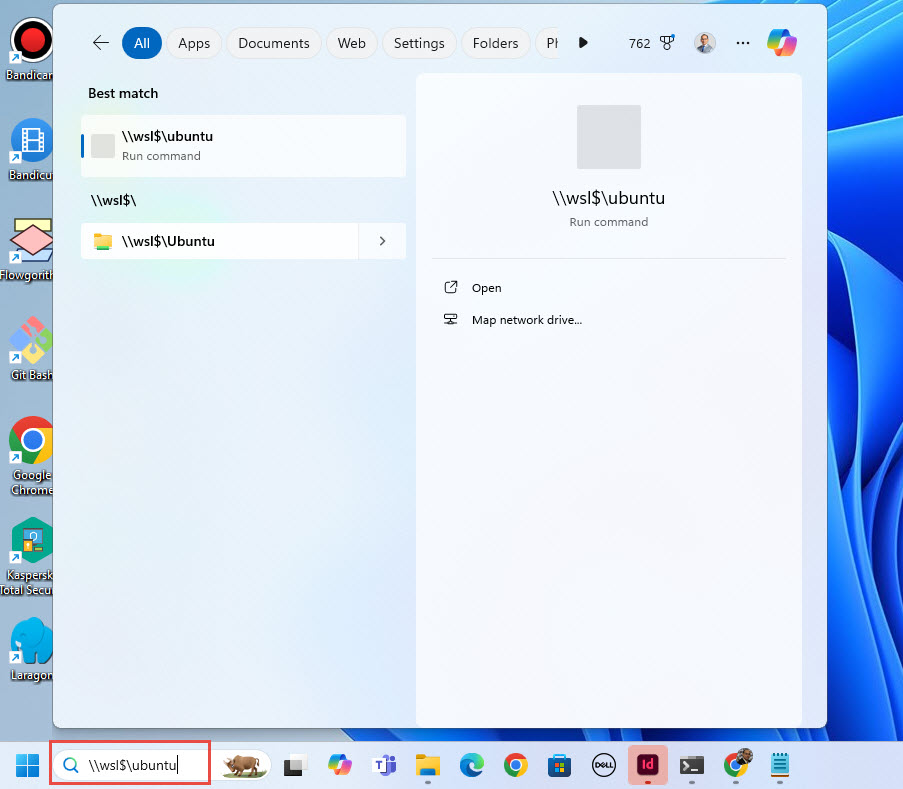The image size is (903, 789).
Task: Open the three-dots options menu
Action: [x=743, y=43]
